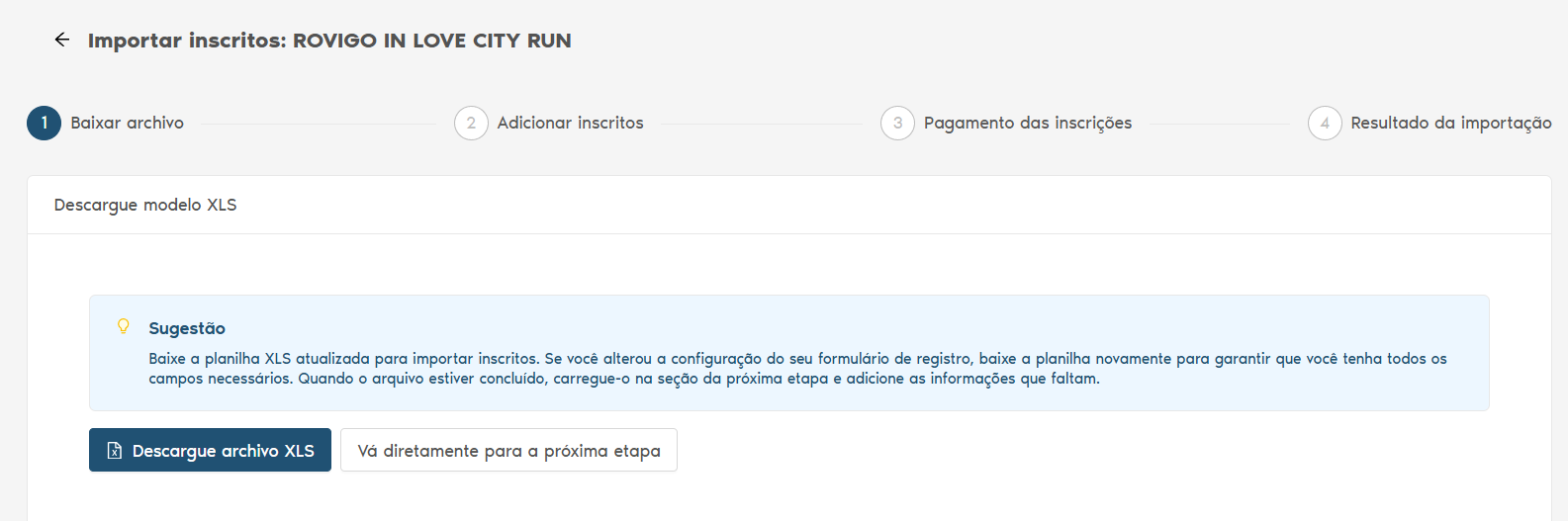The image size is (1568, 521).
Task: Click the XLS file icon in the download button
Action: [x=115, y=451]
